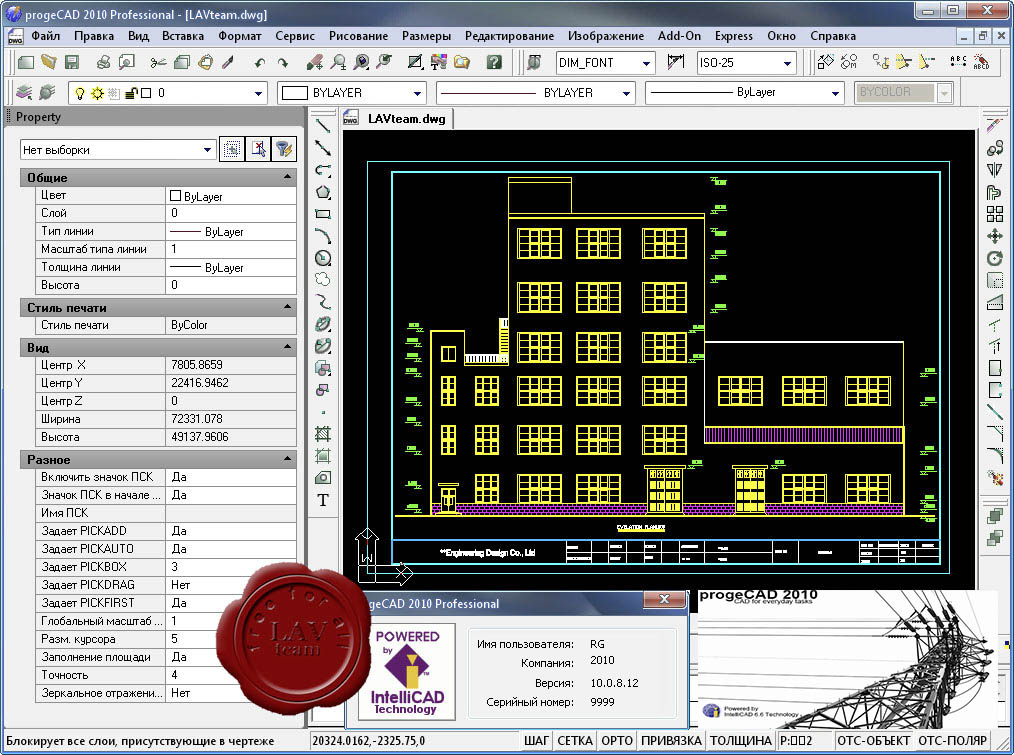
Task: Toggle layer freeze sun icon
Action: tap(97, 93)
